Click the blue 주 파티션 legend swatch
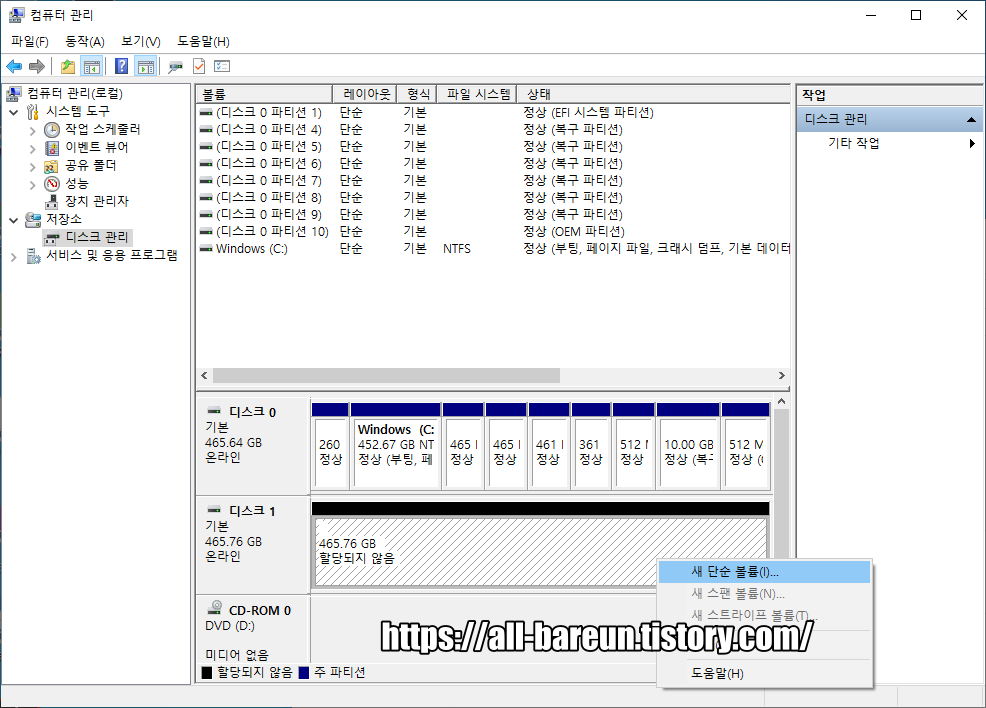 coord(304,673)
